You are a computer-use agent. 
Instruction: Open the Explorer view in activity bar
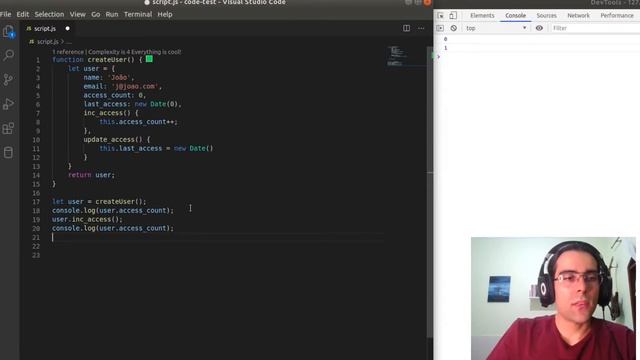tap(9, 31)
